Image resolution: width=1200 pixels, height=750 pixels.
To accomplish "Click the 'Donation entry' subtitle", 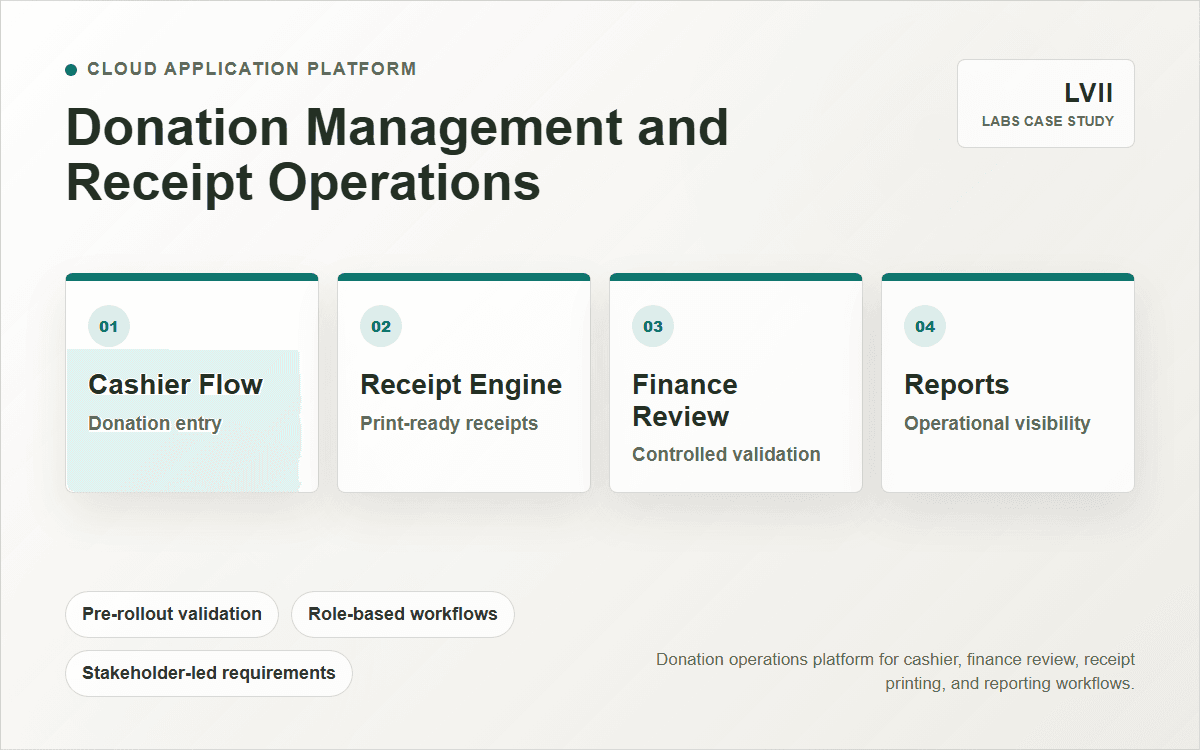I will (155, 423).
